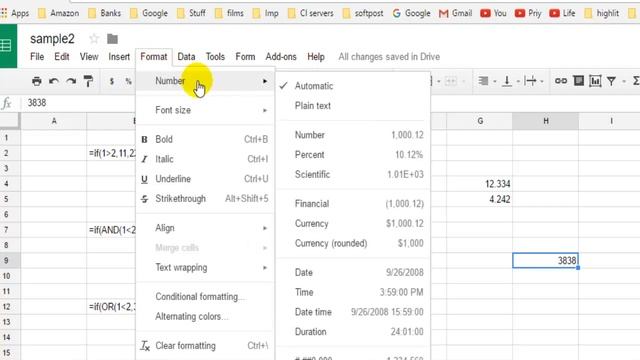Viewport: 640px width, 360px height.
Task: Expand the Number submenu arrow
Action: pyautogui.click(x=265, y=81)
